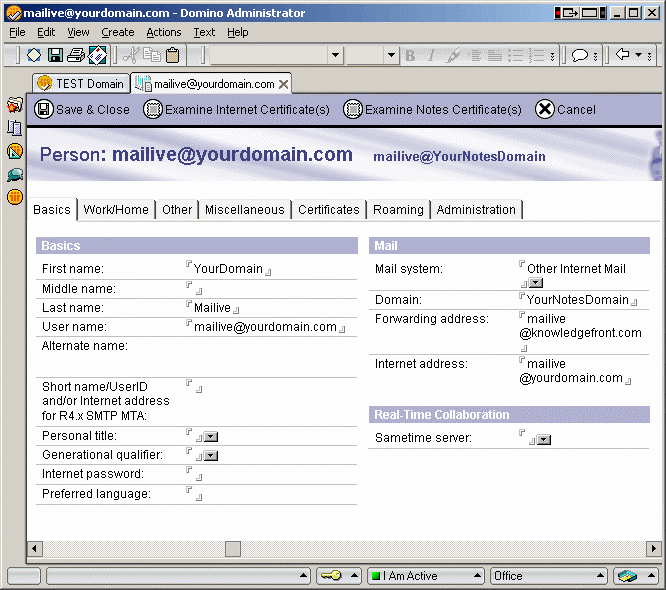Click Examine Notes Certificate(s) button
The width and height of the screenshot is (666, 590).
pos(432,110)
